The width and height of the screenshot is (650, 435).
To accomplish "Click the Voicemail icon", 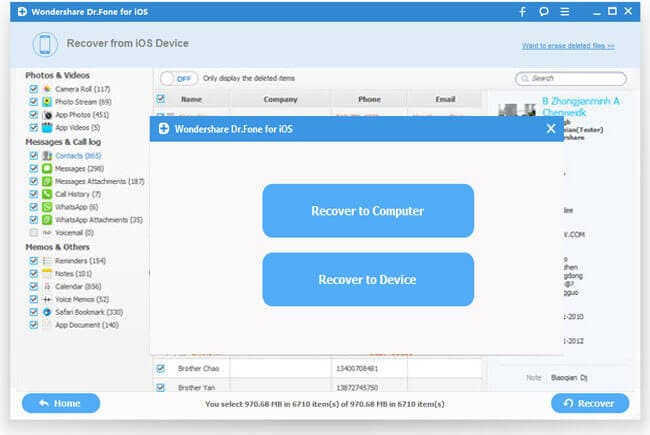I will click(x=47, y=233).
